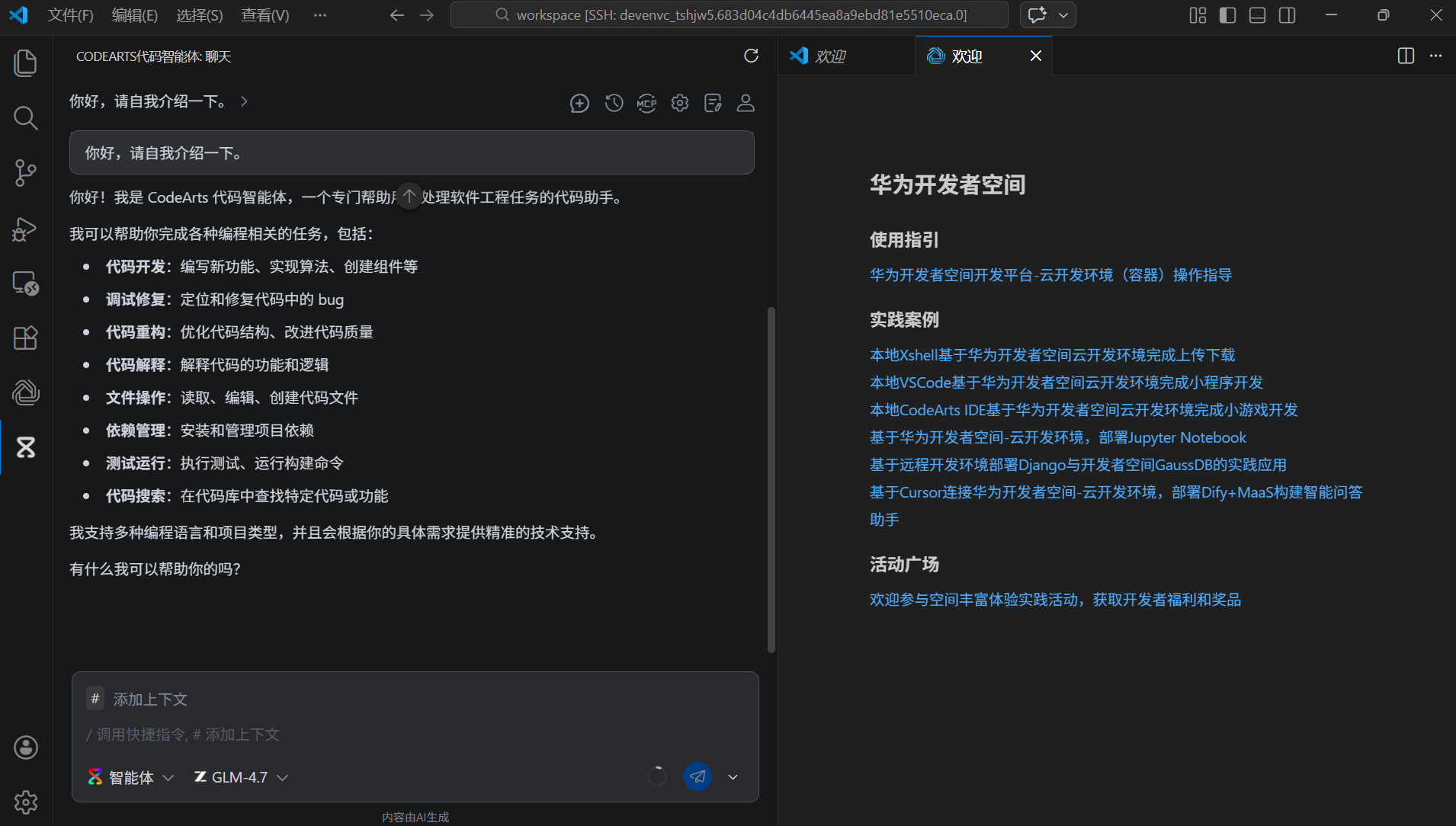Go back with the left arrow
1456x826 pixels.
pos(396,15)
